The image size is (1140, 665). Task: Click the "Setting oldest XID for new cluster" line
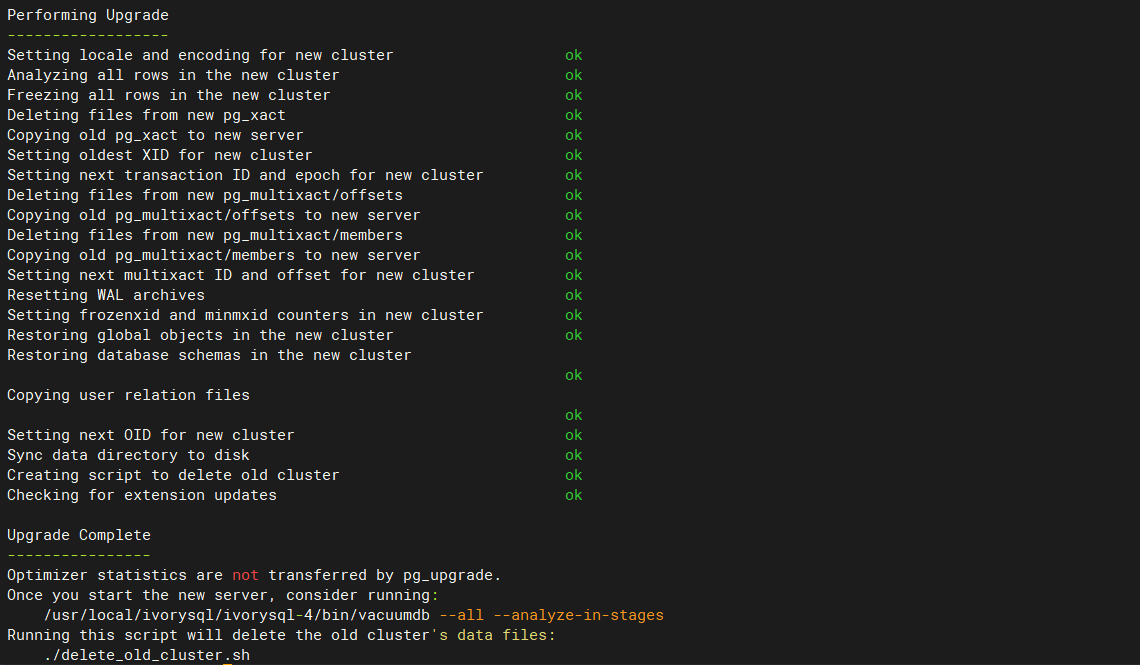pyautogui.click(x=160, y=155)
